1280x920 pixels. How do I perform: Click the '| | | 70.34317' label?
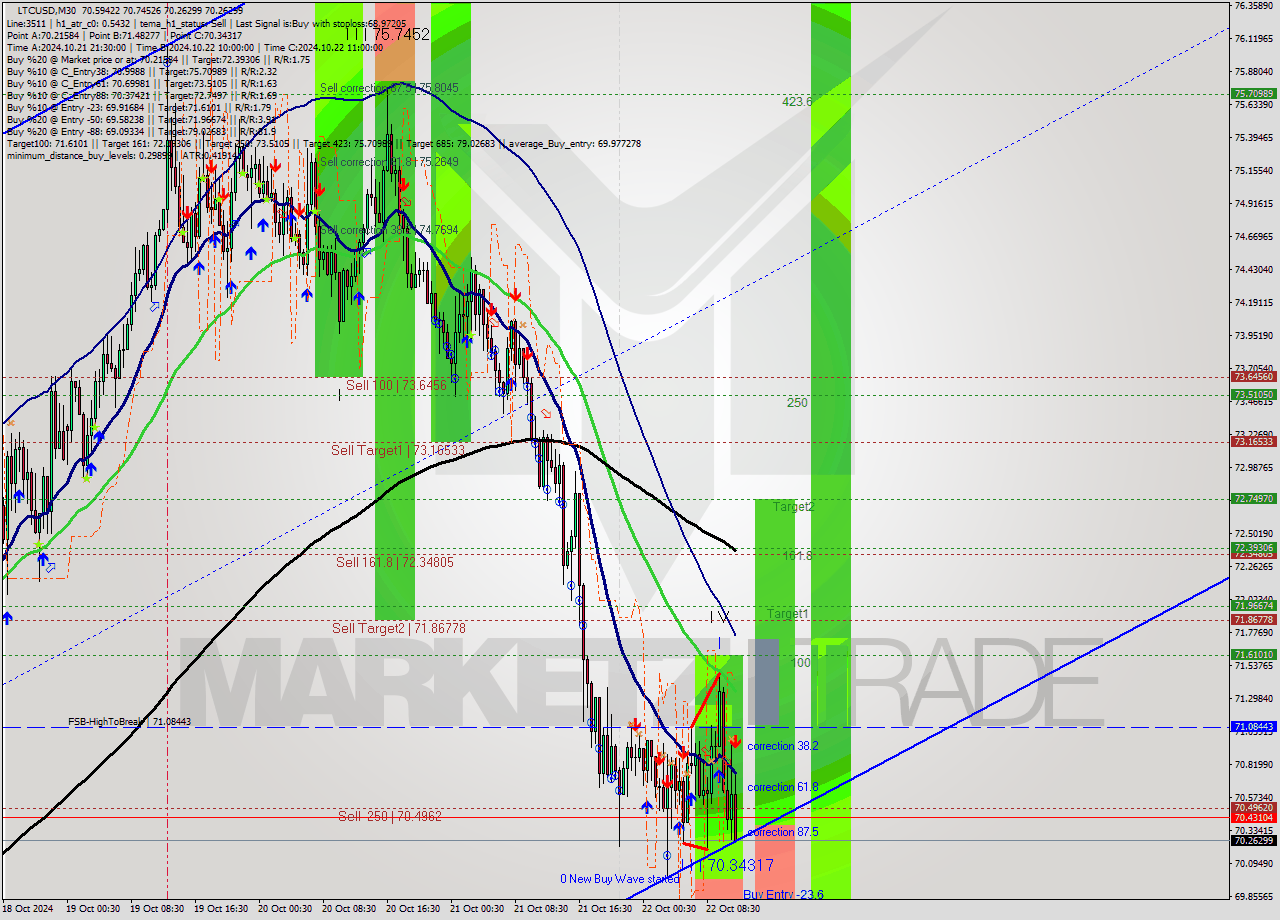click(x=727, y=865)
